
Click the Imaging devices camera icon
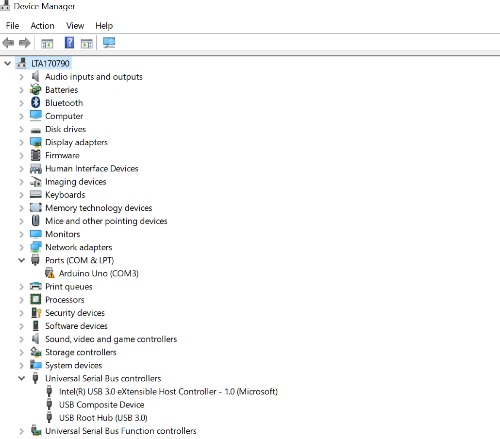36,182
